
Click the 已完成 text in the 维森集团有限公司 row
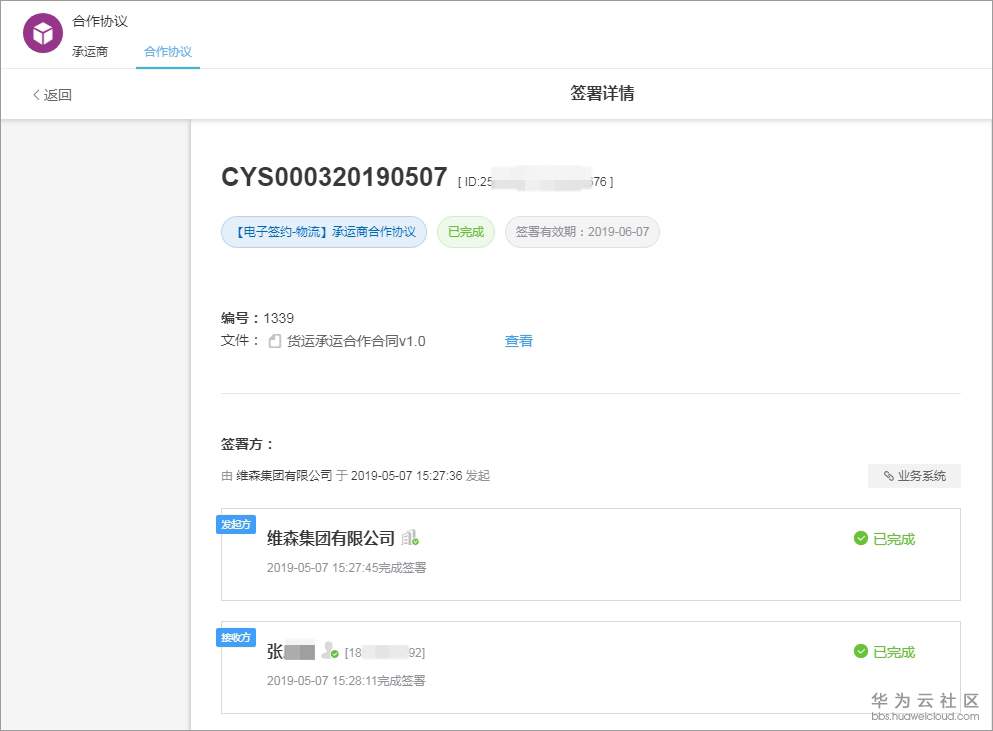click(894, 539)
